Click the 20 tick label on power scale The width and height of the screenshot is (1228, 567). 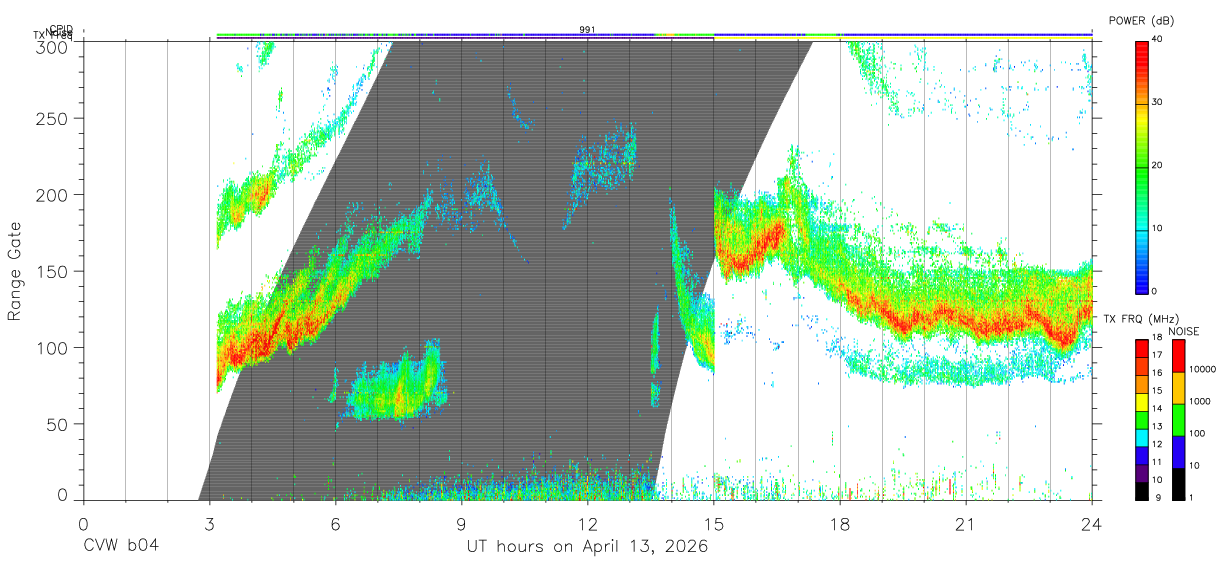click(x=1158, y=166)
